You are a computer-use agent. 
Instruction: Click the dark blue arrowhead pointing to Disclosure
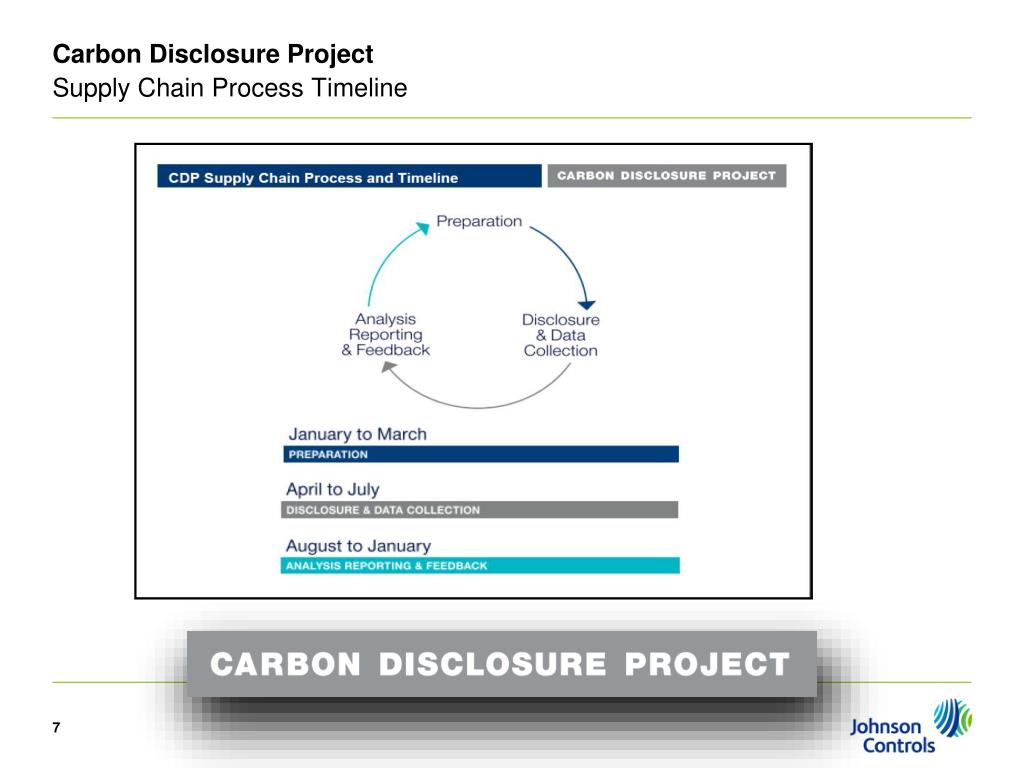pyautogui.click(x=586, y=304)
